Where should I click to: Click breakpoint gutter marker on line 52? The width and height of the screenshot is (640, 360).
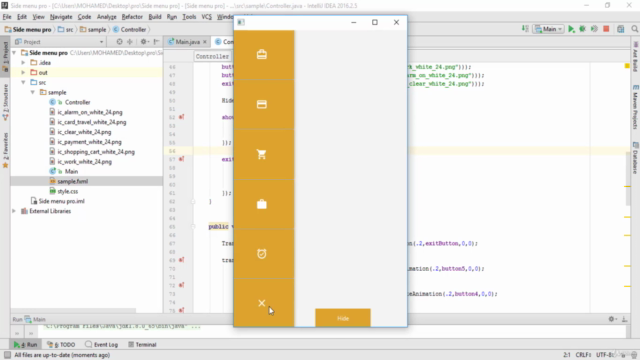point(182,117)
